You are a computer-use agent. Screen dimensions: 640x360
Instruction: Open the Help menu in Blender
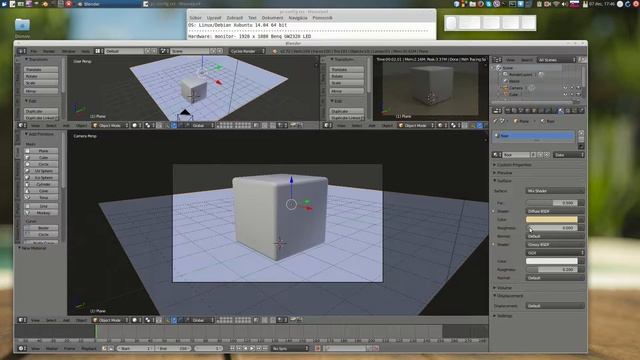tap(85, 51)
